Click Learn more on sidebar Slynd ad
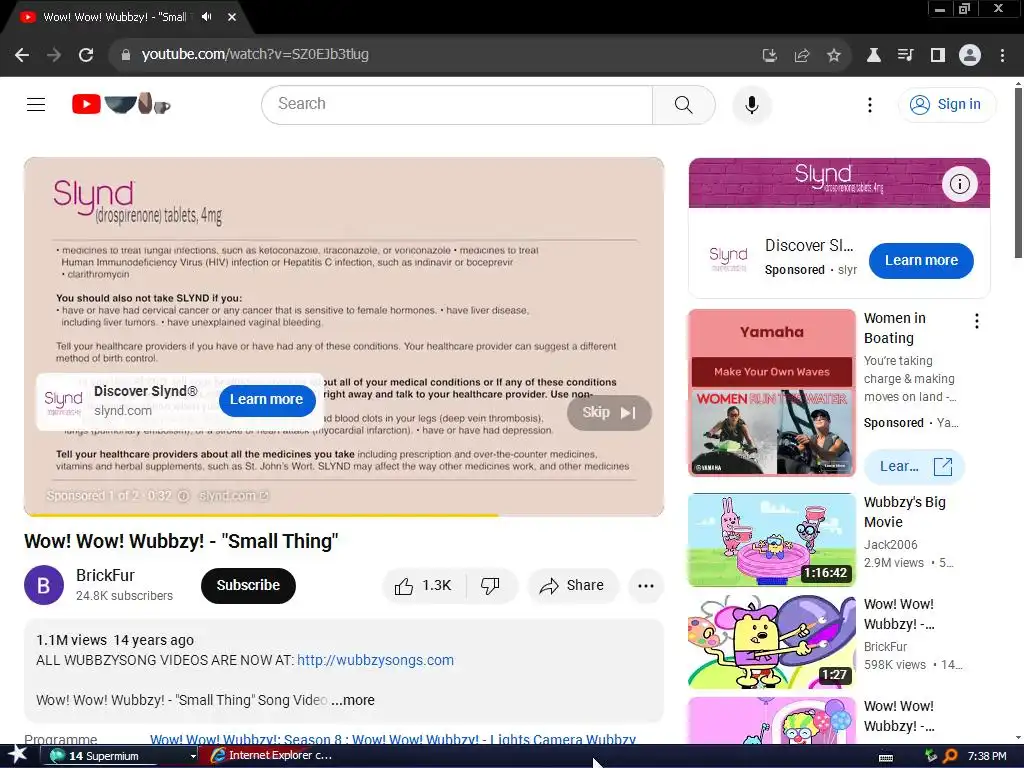1024x768 pixels. [921, 261]
